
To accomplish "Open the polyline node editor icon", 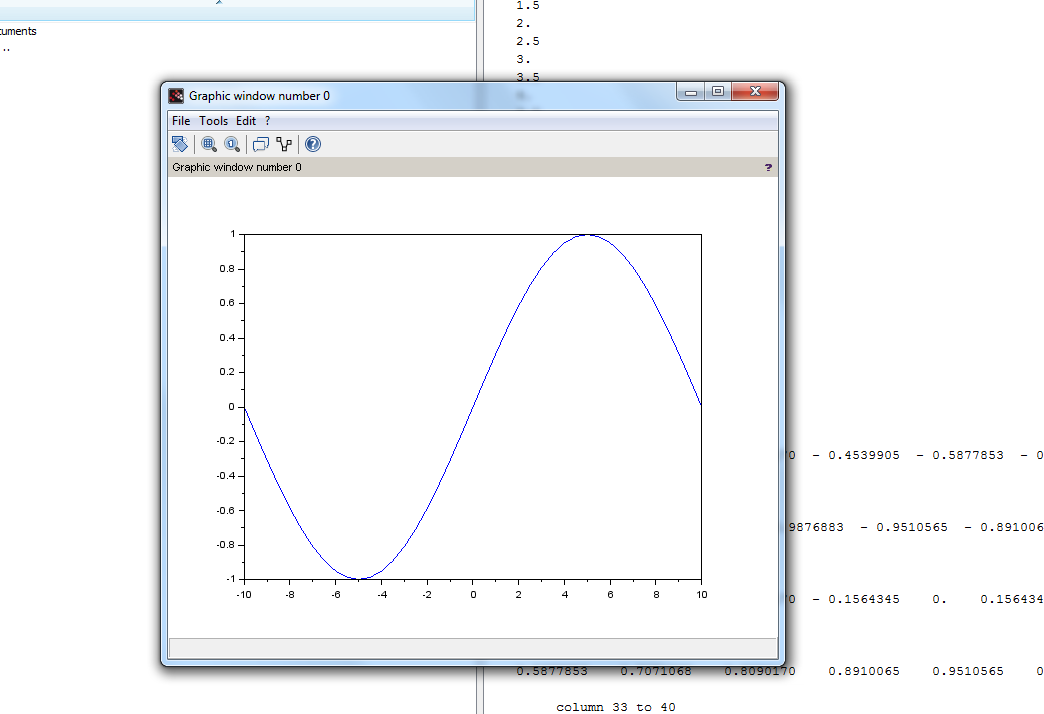I will click(284, 144).
